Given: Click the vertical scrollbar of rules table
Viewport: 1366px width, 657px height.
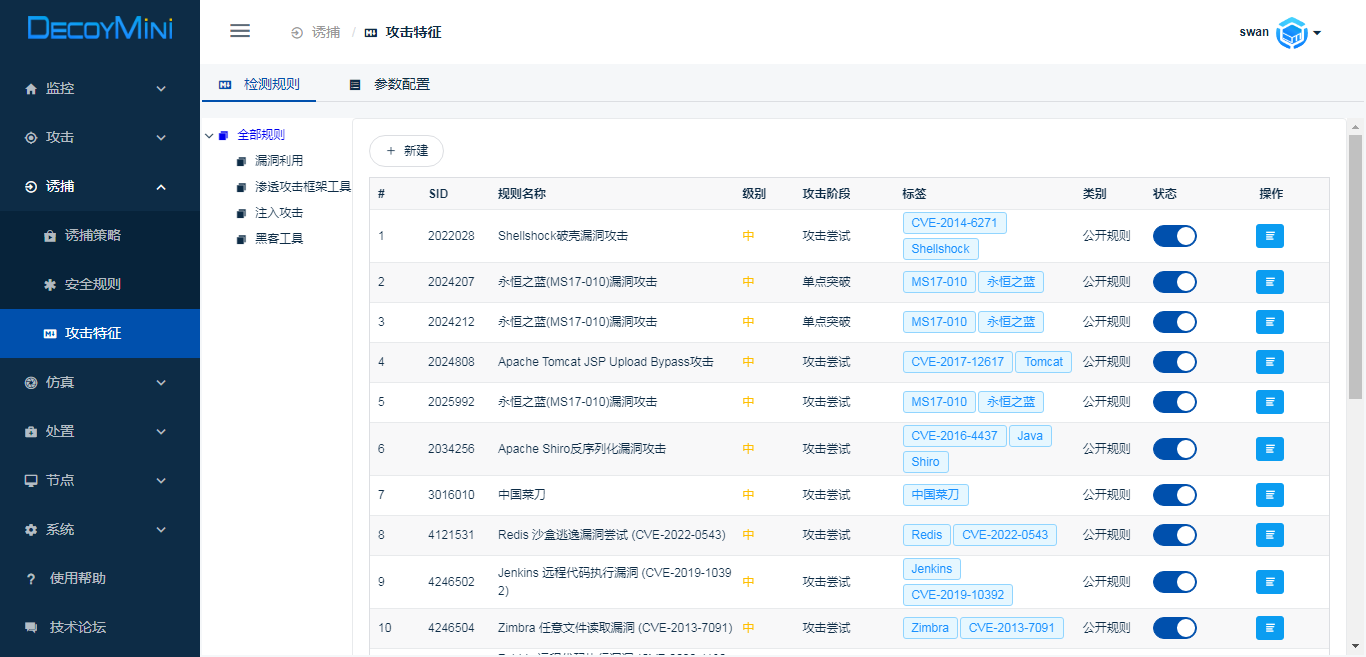Looking at the screenshot, I should point(1355,270).
